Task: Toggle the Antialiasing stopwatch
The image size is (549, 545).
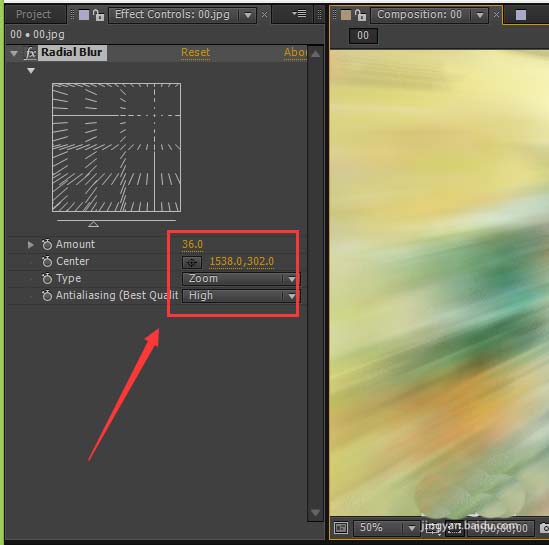Action: coord(47,296)
